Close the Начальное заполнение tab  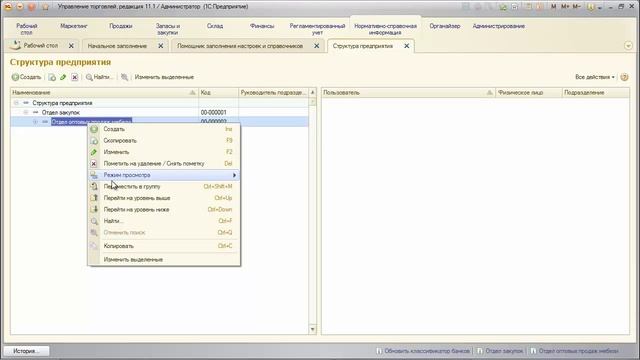[161, 46]
